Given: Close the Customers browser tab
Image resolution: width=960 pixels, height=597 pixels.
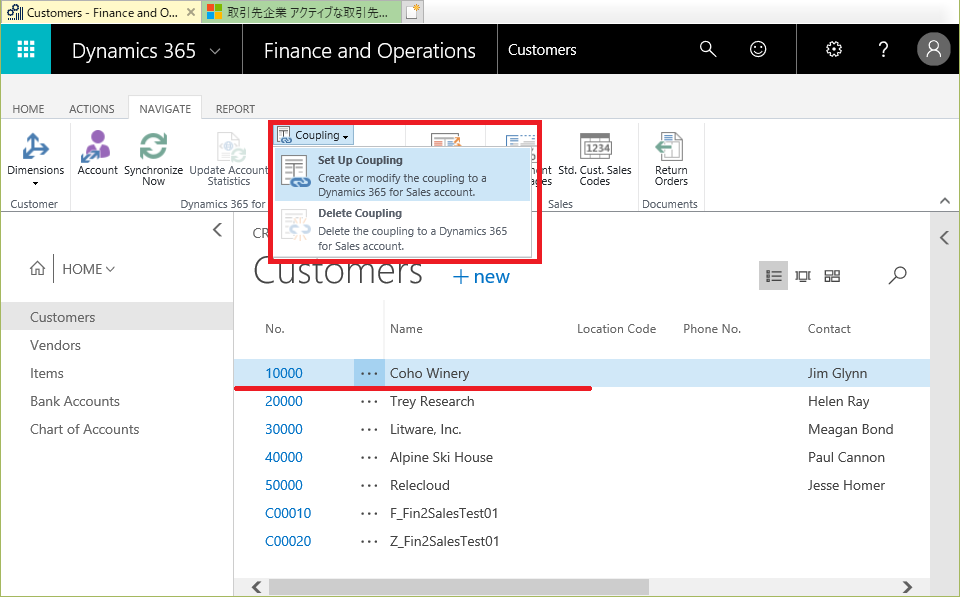Looking at the screenshot, I should (x=191, y=12).
